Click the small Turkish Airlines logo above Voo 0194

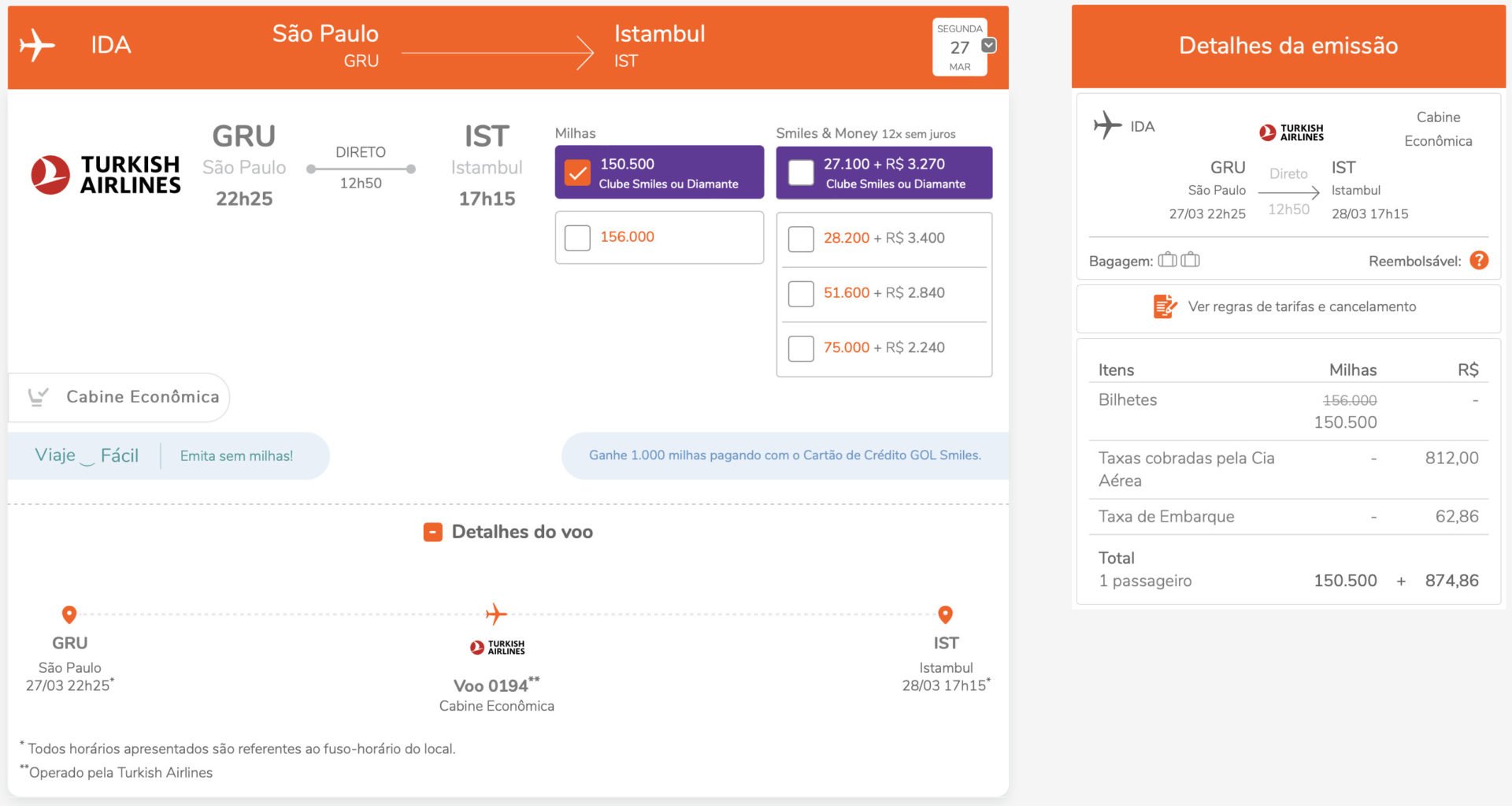click(497, 648)
